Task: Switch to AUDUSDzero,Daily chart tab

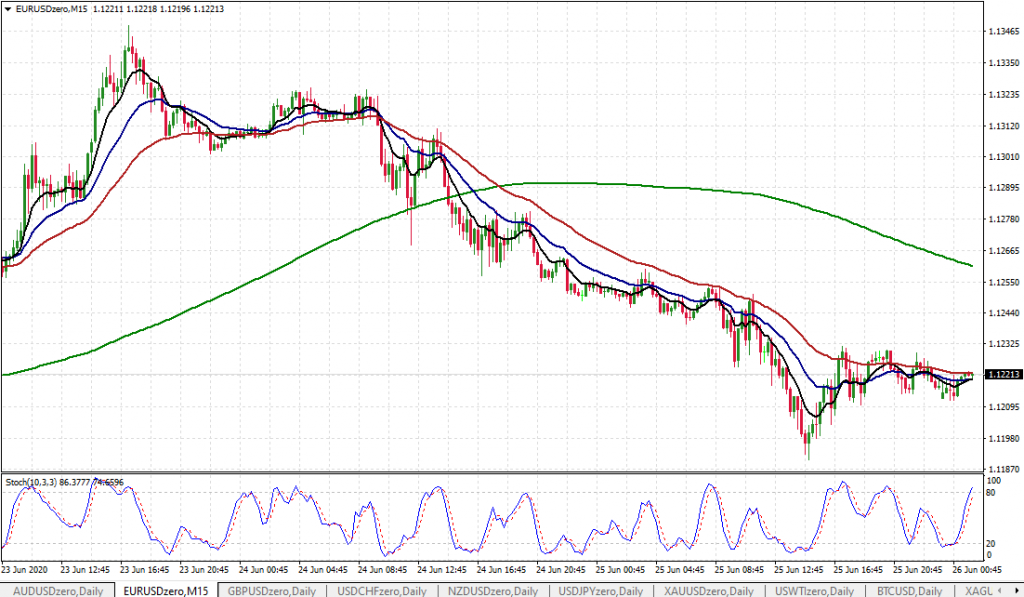Action: pos(56,590)
